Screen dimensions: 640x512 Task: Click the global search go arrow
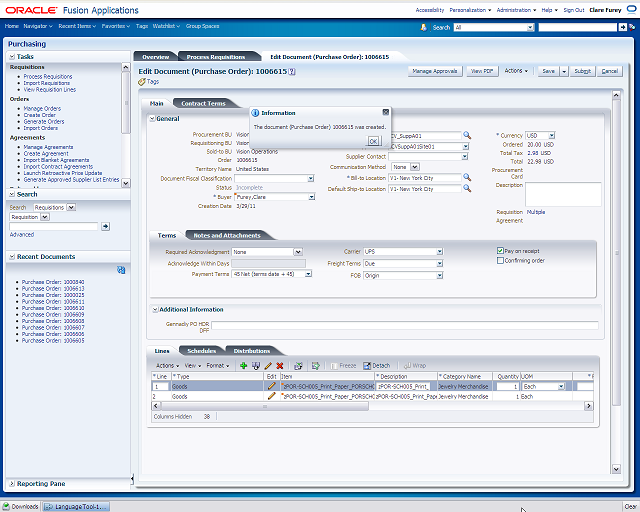[622, 27]
